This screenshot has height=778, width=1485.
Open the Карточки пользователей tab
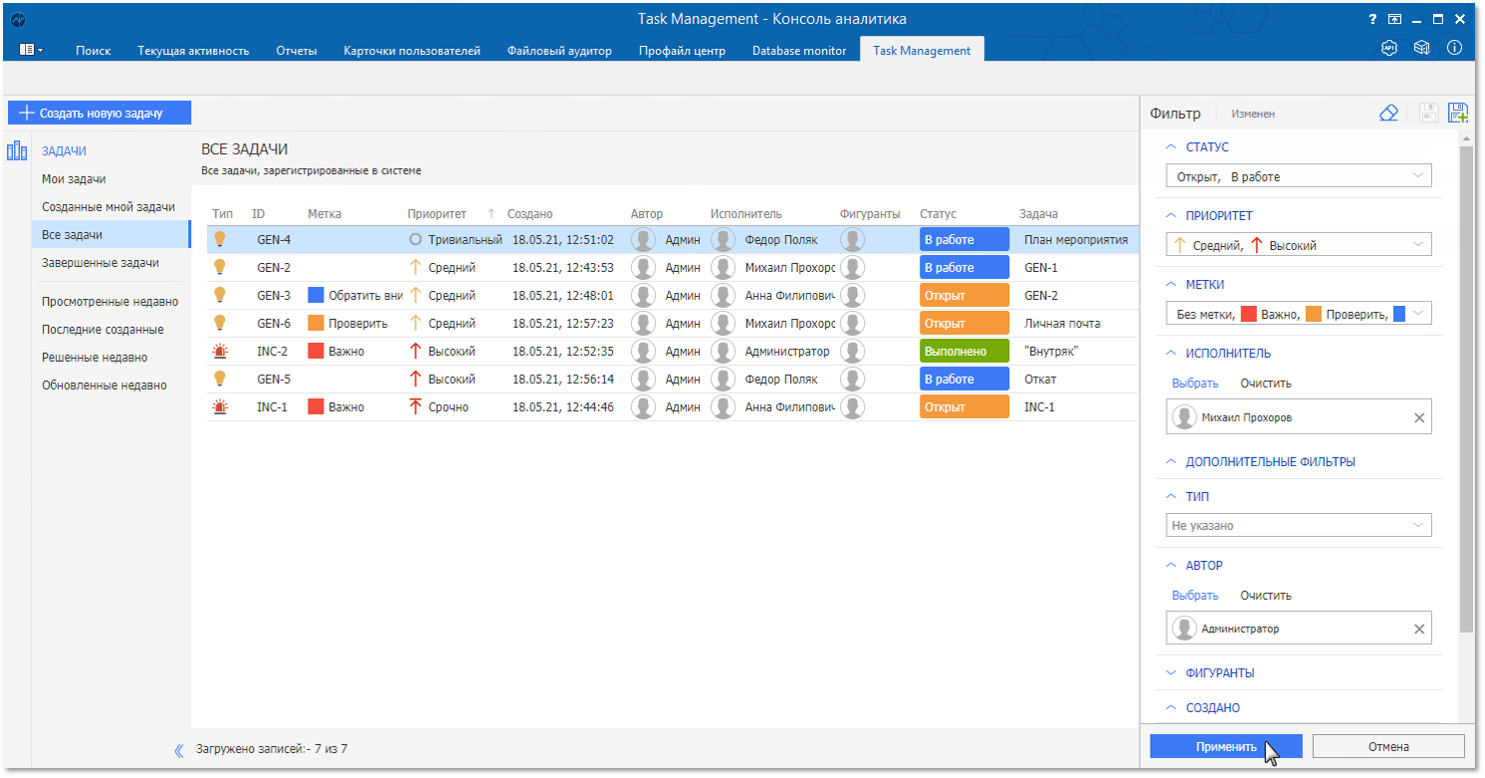(x=412, y=50)
